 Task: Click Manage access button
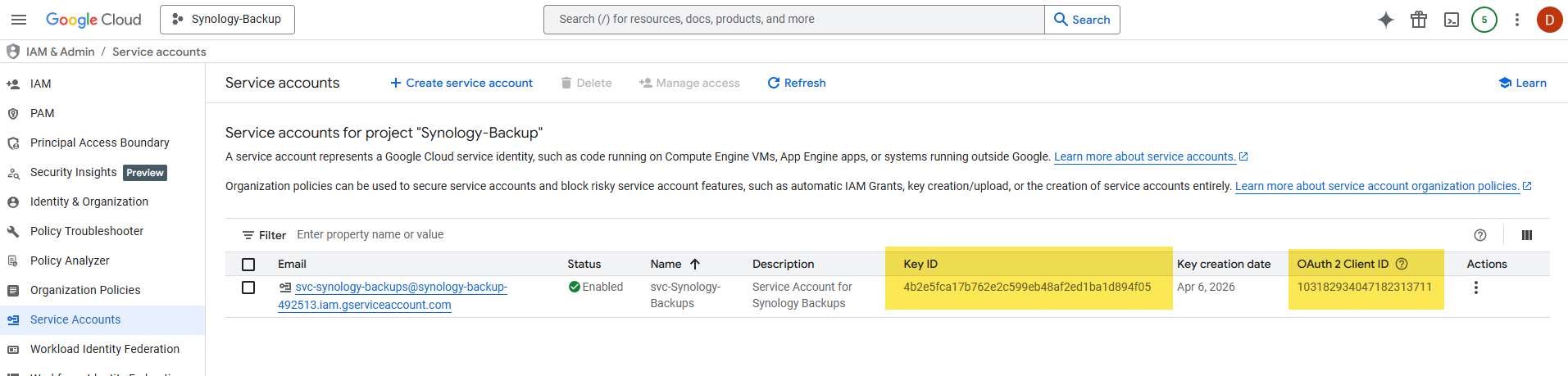pos(689,83)
